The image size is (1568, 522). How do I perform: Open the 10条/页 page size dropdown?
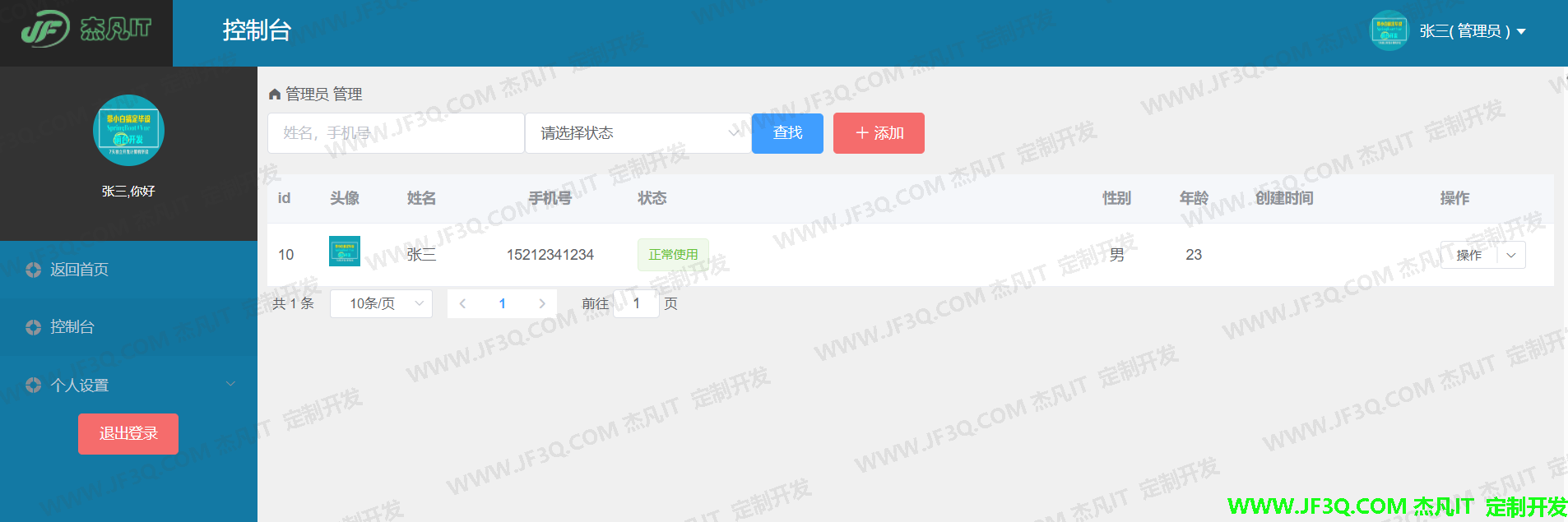tap(381, 303)
